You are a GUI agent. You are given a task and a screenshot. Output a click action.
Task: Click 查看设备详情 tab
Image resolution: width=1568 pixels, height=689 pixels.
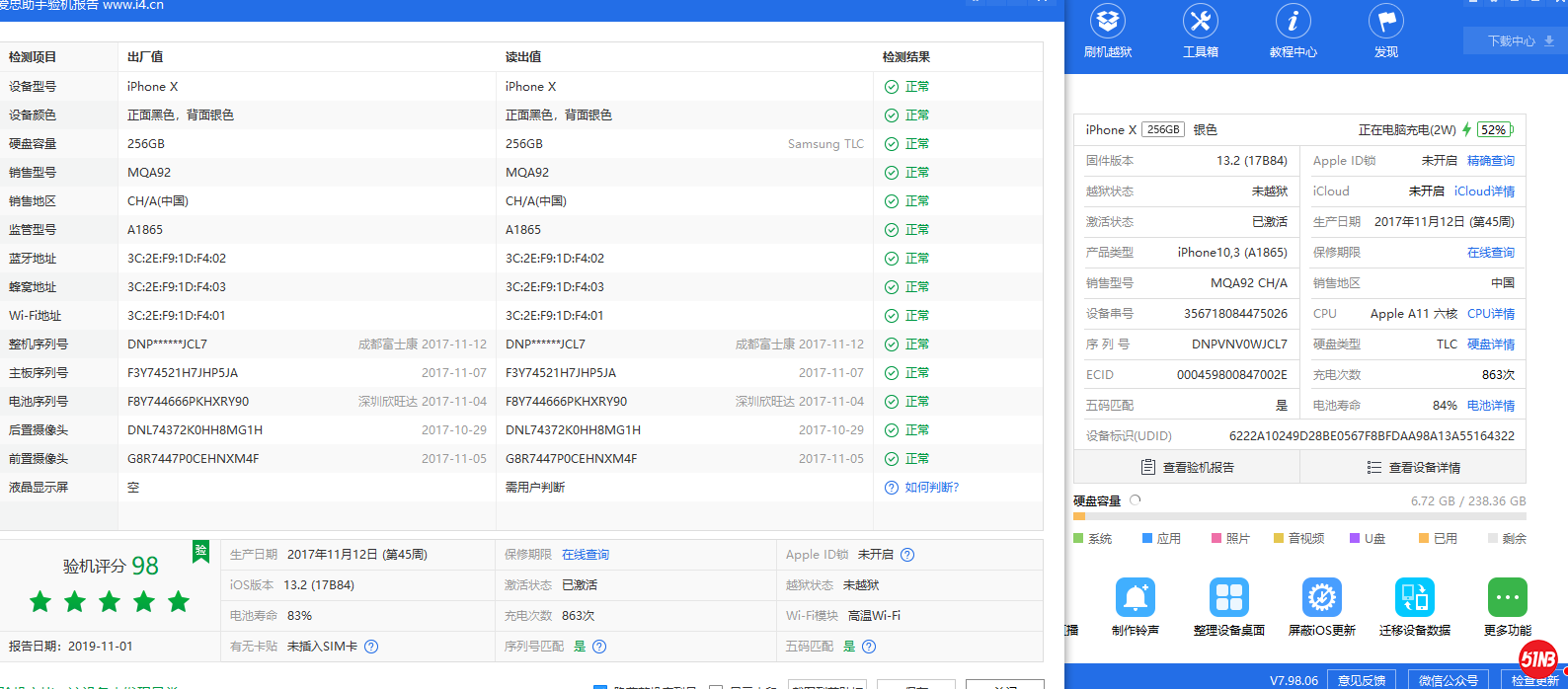point(1413,467)
